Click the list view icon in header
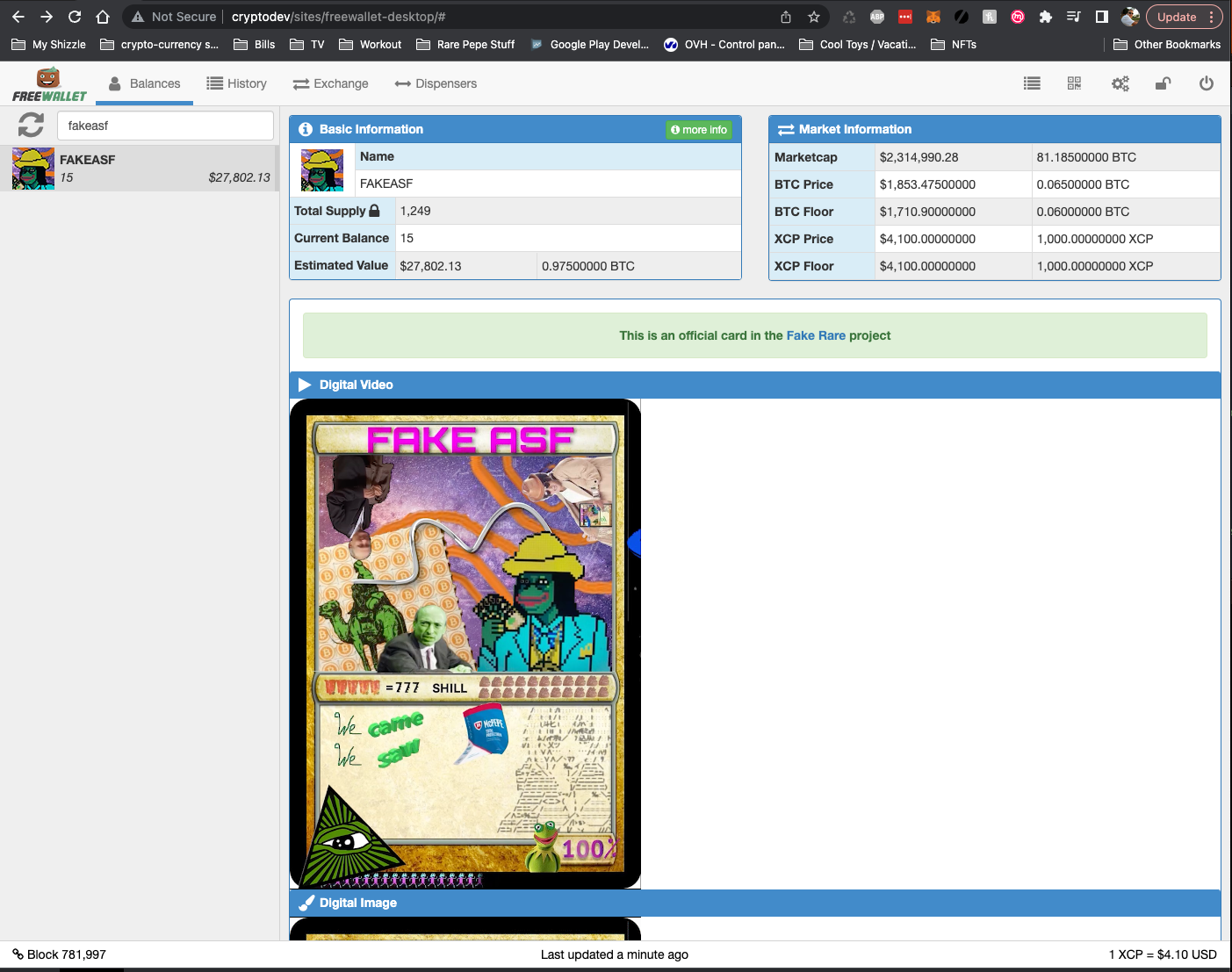Image resolution: width=1232 pixels, height=972 pixels. pyautogui.click(x=1032, y=83)
